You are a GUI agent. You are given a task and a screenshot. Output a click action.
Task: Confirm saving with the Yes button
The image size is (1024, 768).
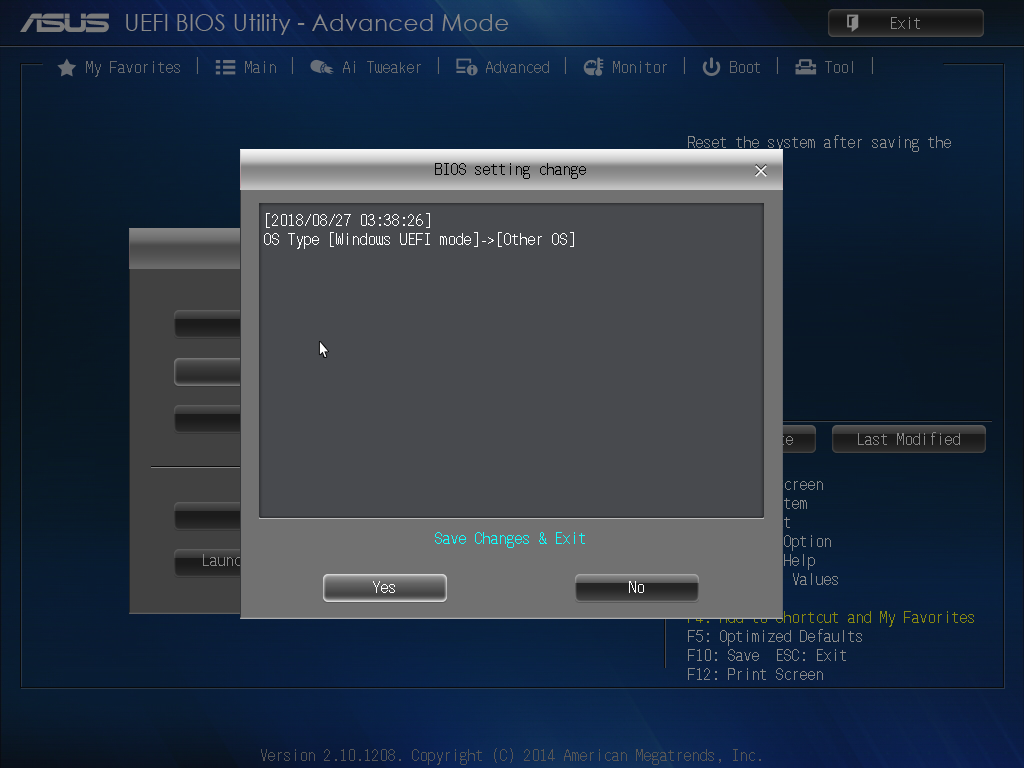(x=385, y=588)
